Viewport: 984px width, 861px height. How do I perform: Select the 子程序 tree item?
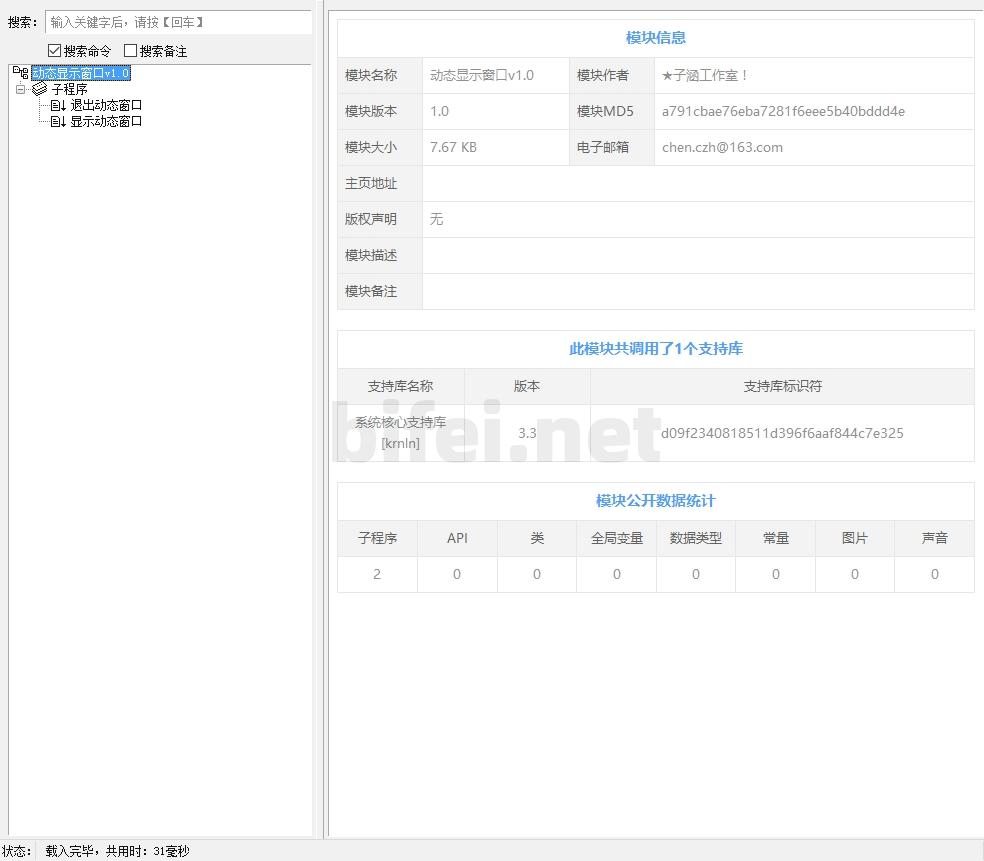point(69,89)
